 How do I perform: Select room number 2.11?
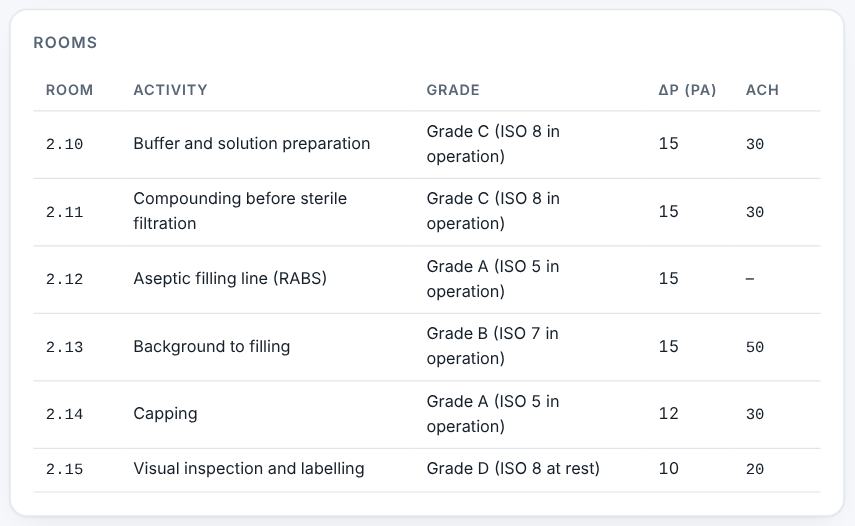coord(64,212)
